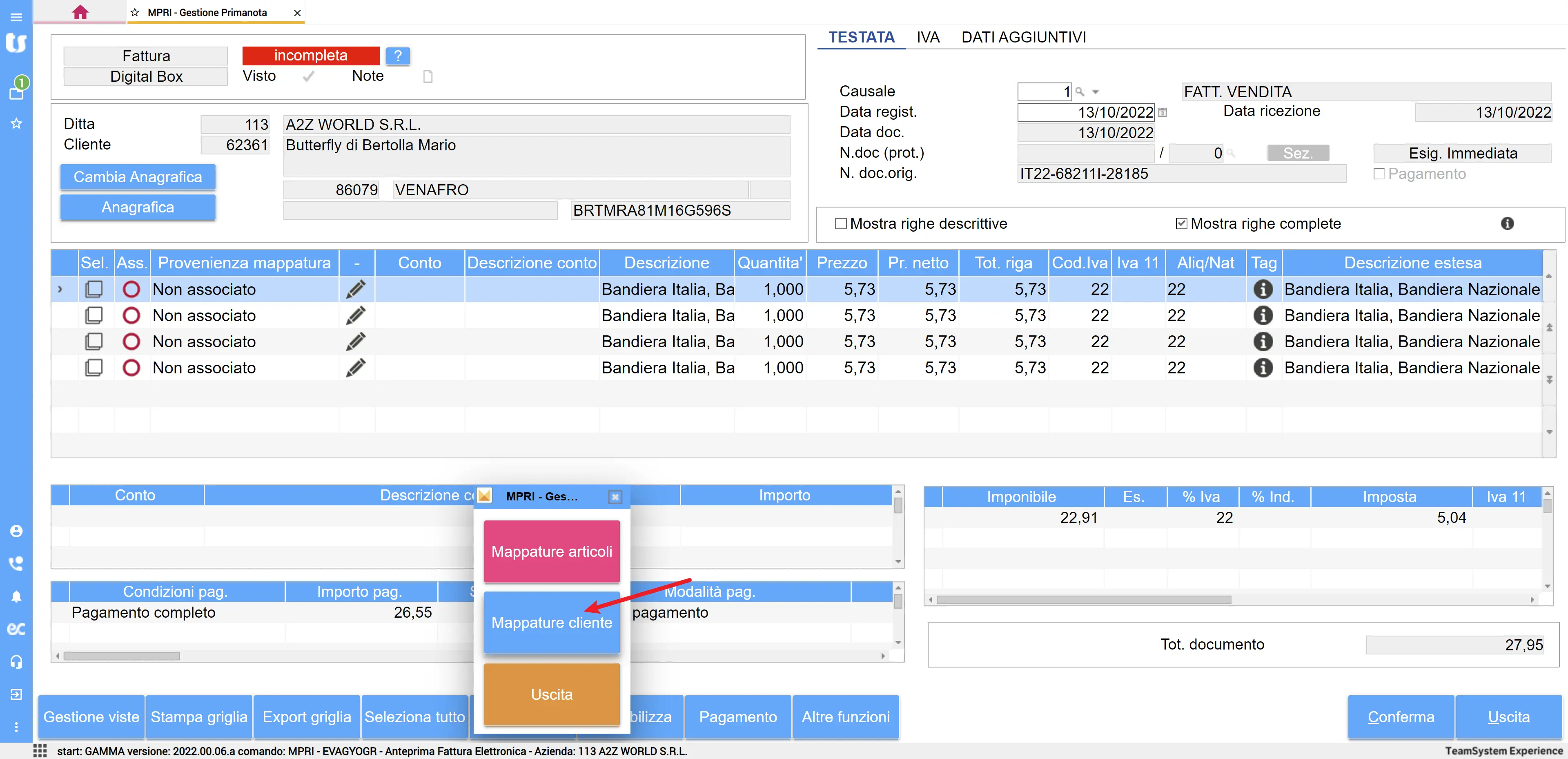This screenshot has height=759, width=1568.
Task: Uncheck Mostra righe complete checkbox
Action: pos(1181,223)
